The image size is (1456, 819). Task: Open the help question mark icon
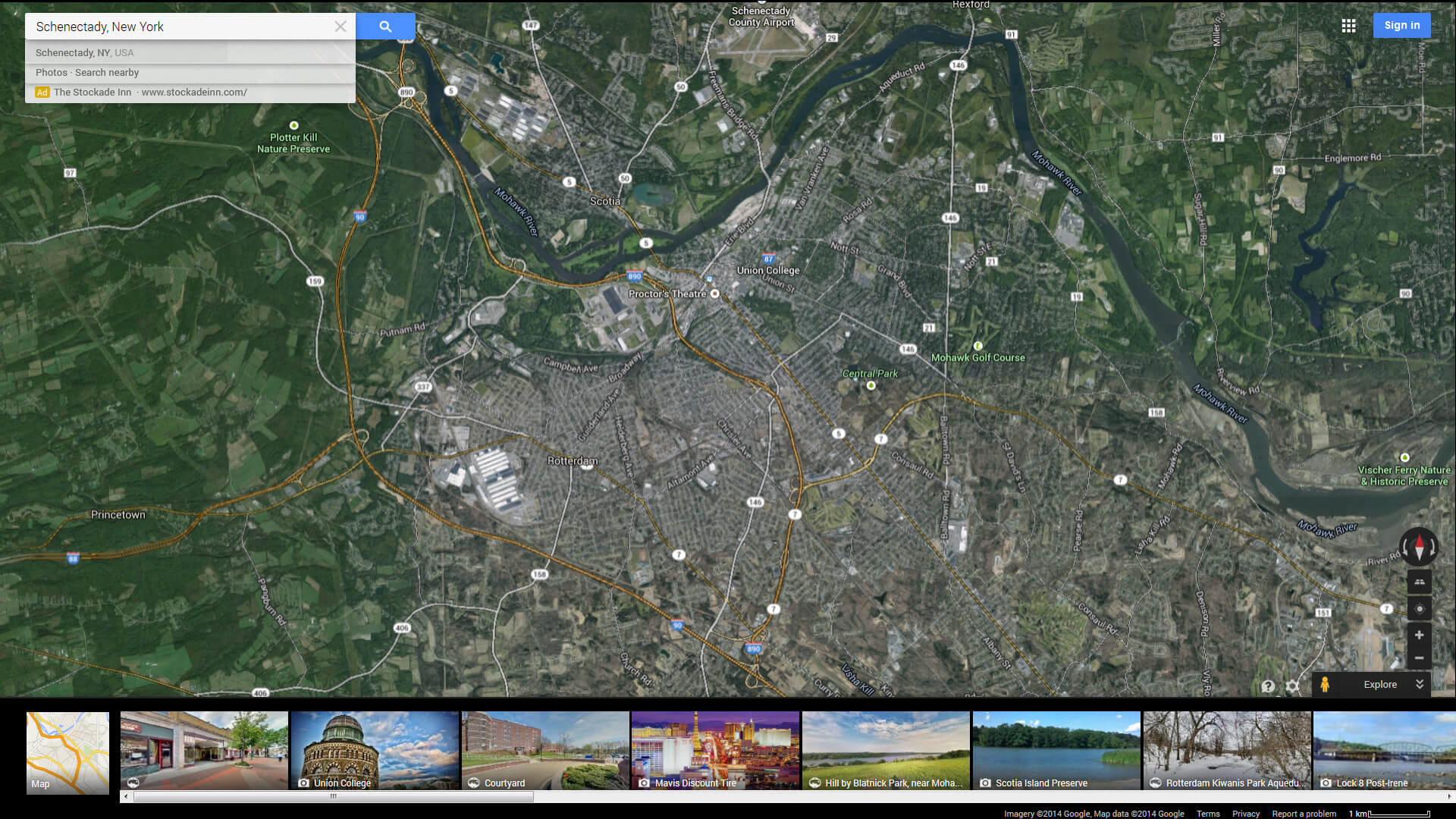(1268, 686)
